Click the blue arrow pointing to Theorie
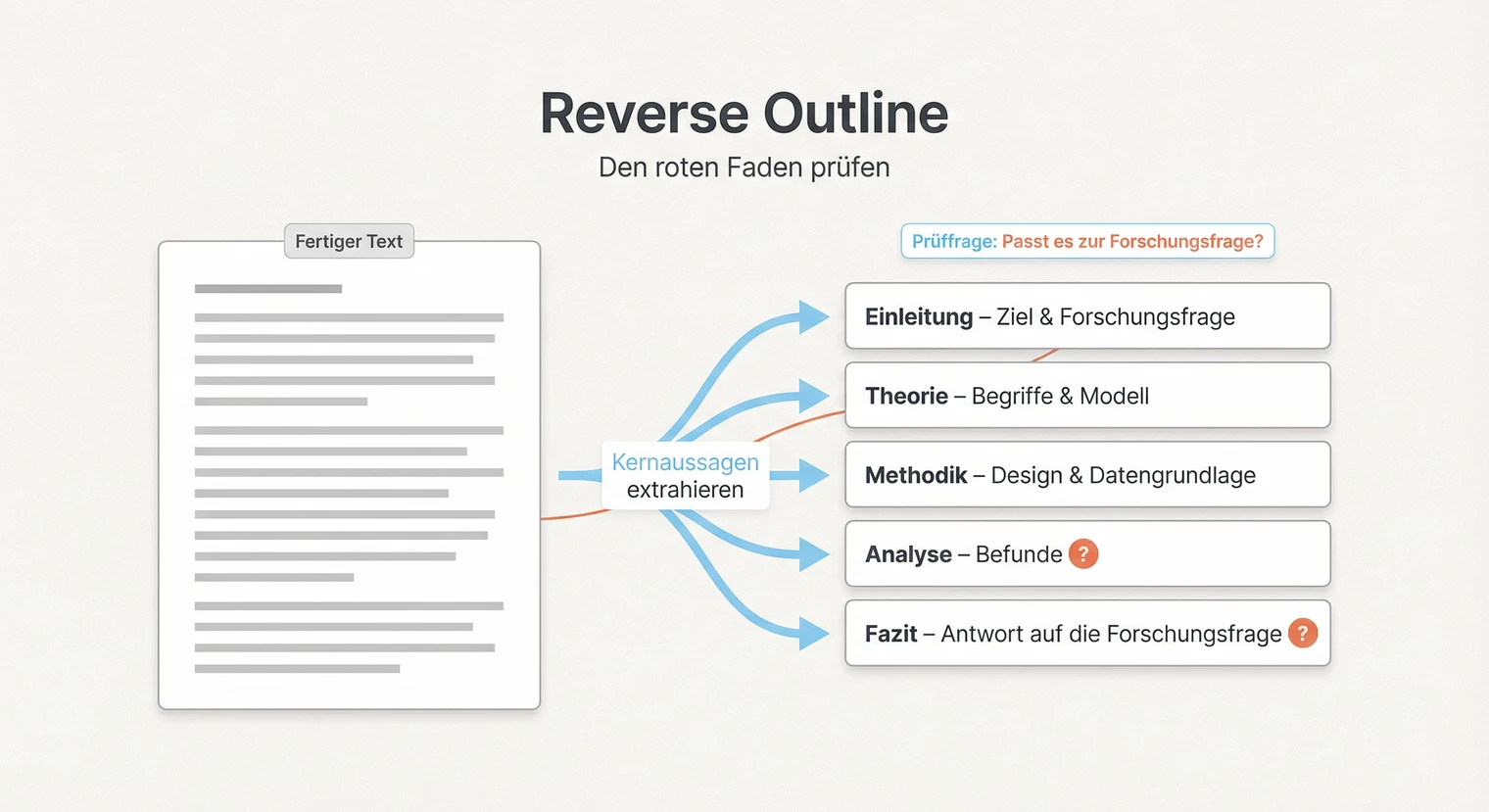The height and width of the screenshot is (812, 1489). tap(813, 397)
